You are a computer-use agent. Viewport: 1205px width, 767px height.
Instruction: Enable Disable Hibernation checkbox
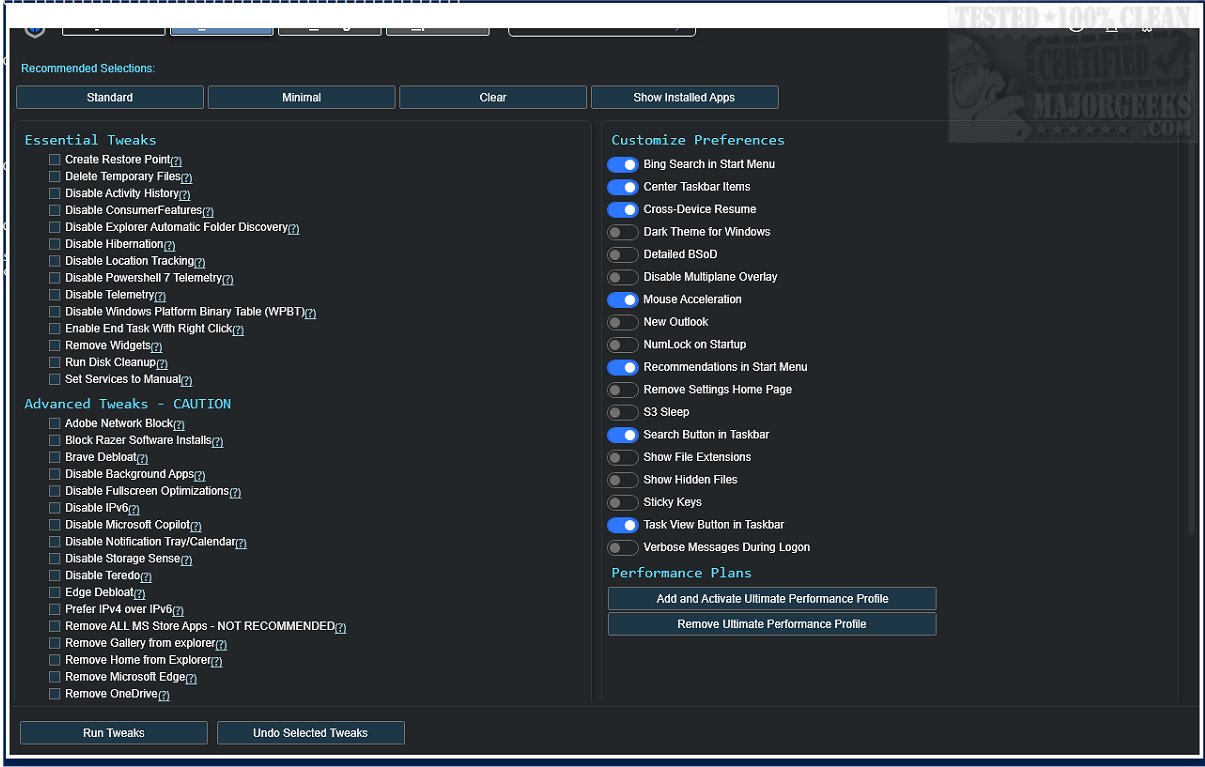coord(55,244)
